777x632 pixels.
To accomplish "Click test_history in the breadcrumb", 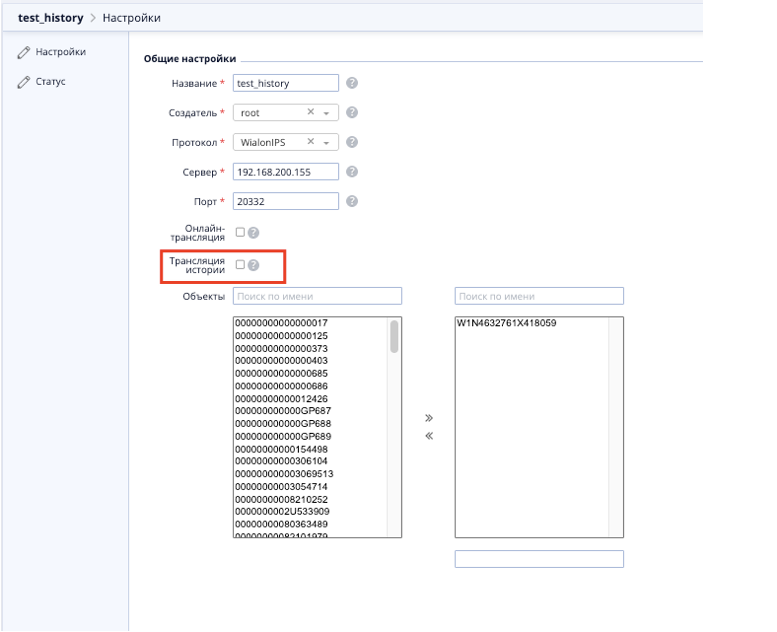I will point(50,18).
